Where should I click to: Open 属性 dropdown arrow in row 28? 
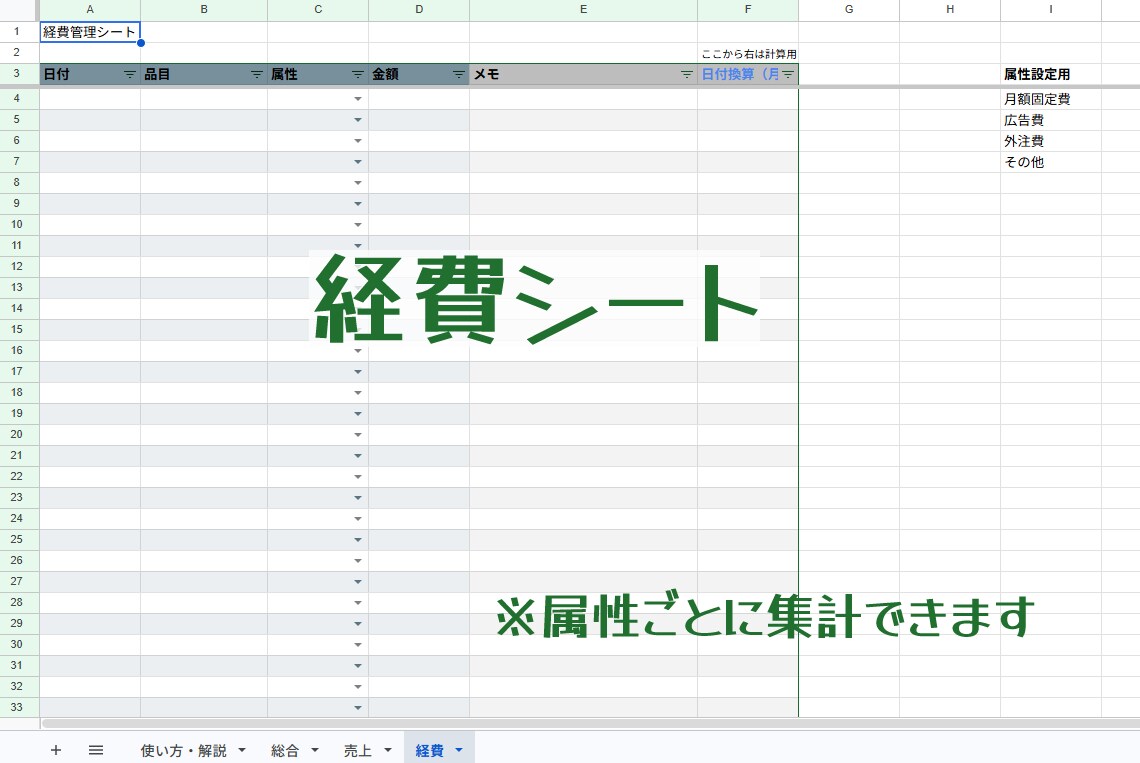[358, 603]
